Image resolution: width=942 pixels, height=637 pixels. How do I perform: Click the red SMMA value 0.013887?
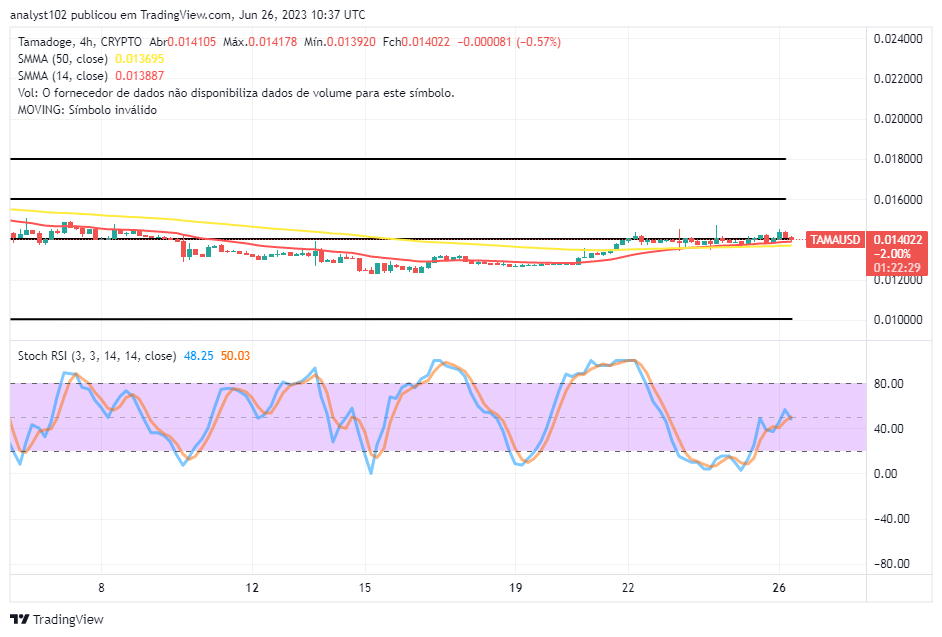pos(139,76)
